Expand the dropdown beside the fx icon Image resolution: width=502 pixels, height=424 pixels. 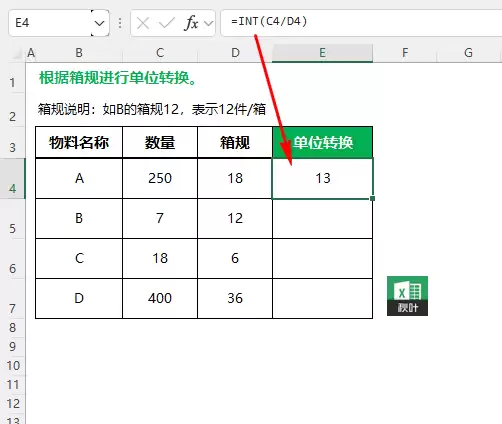point(209,23)
